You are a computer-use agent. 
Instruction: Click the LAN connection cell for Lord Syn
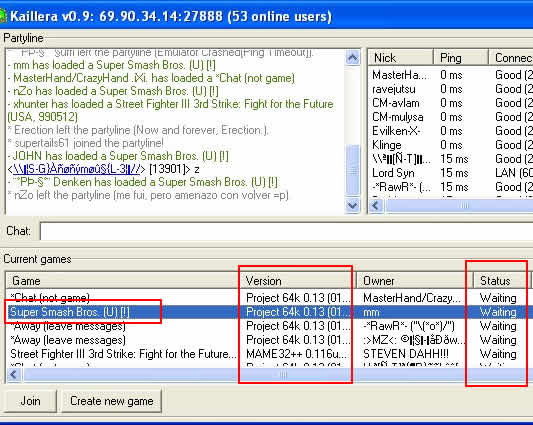514,173
